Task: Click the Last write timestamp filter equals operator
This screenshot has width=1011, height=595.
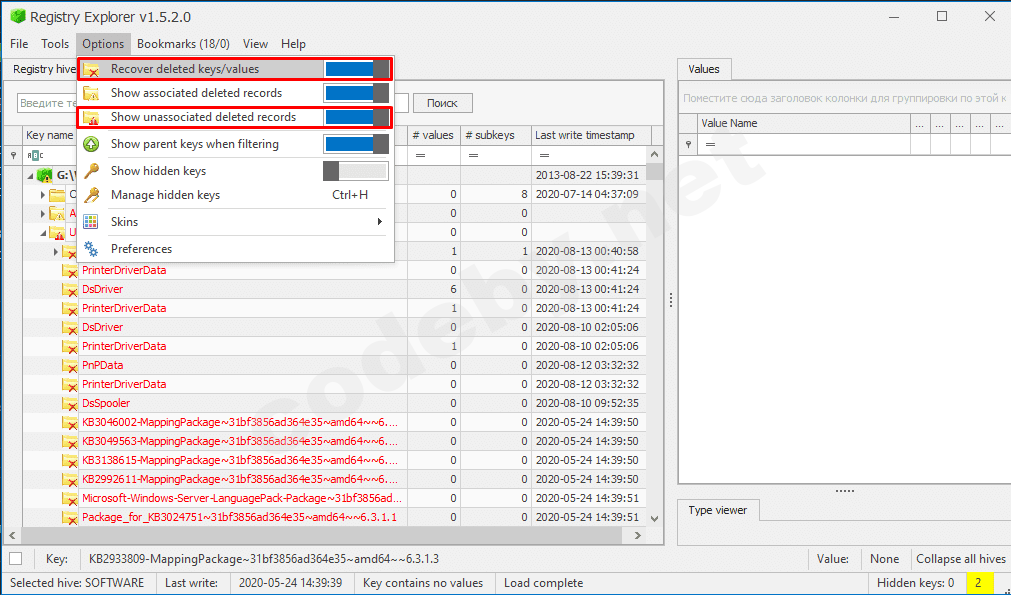Action: 545,155
